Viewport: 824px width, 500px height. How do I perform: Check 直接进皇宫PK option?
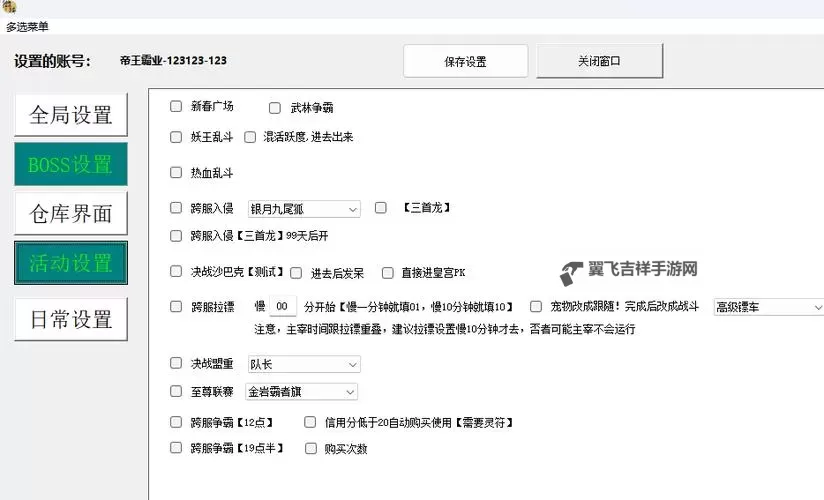388,273
